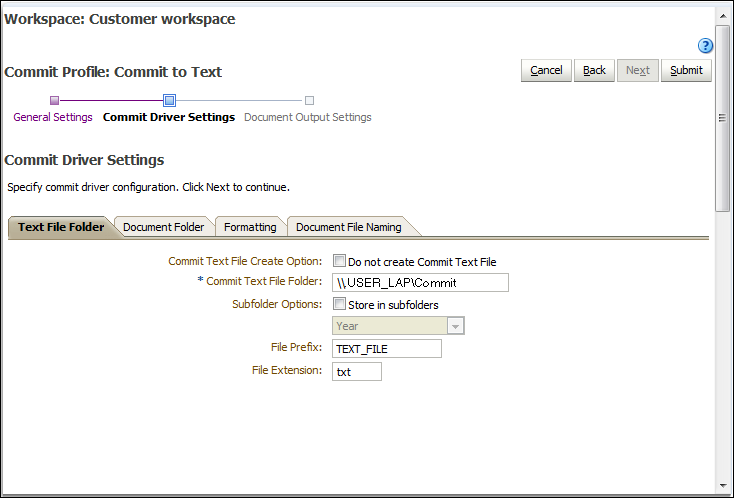Click the Cancel button
The image size is (734, 498).
click(x=546, y=70)
